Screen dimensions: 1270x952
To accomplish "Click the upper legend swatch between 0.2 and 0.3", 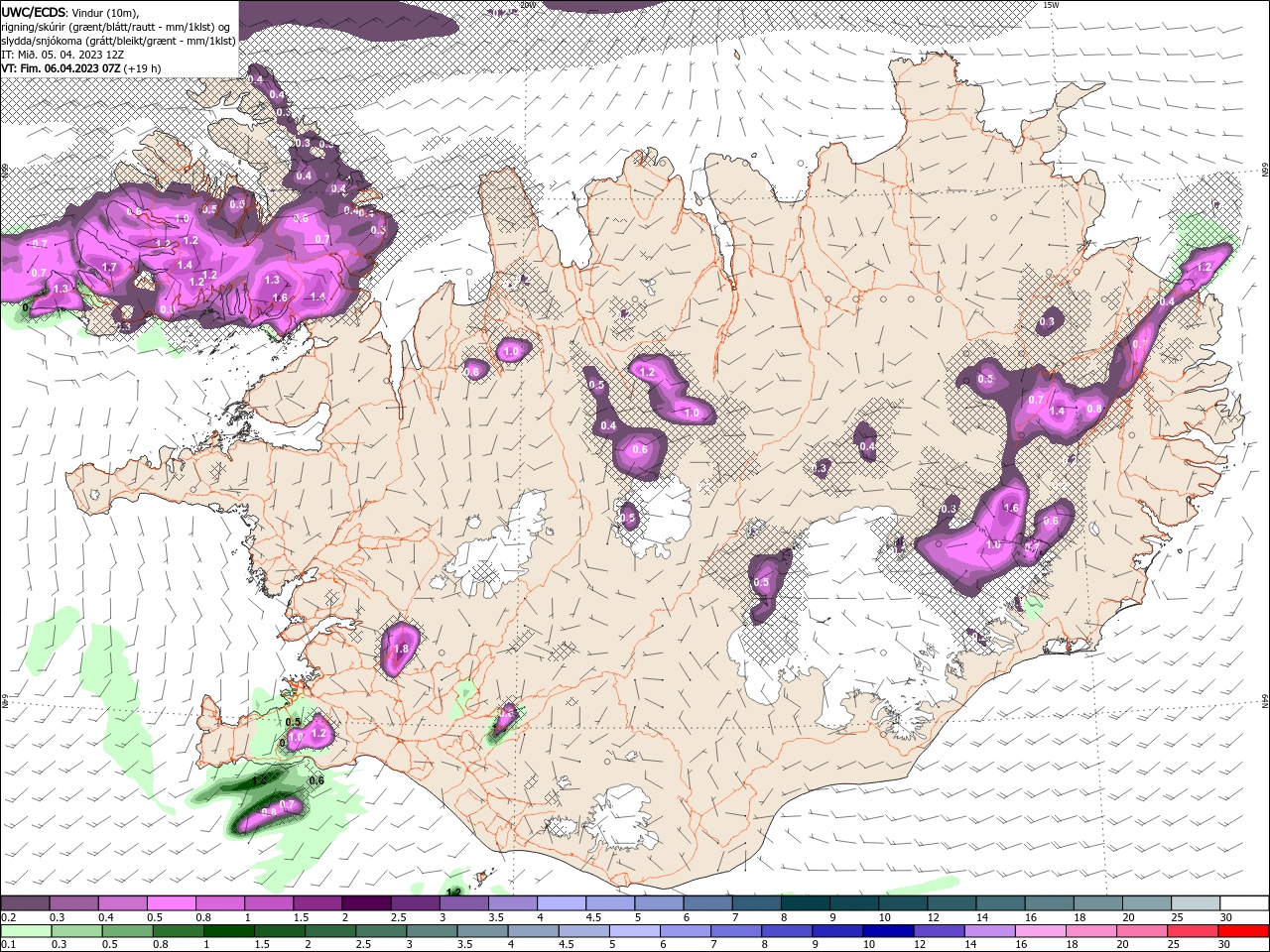I will pos(25,903).
